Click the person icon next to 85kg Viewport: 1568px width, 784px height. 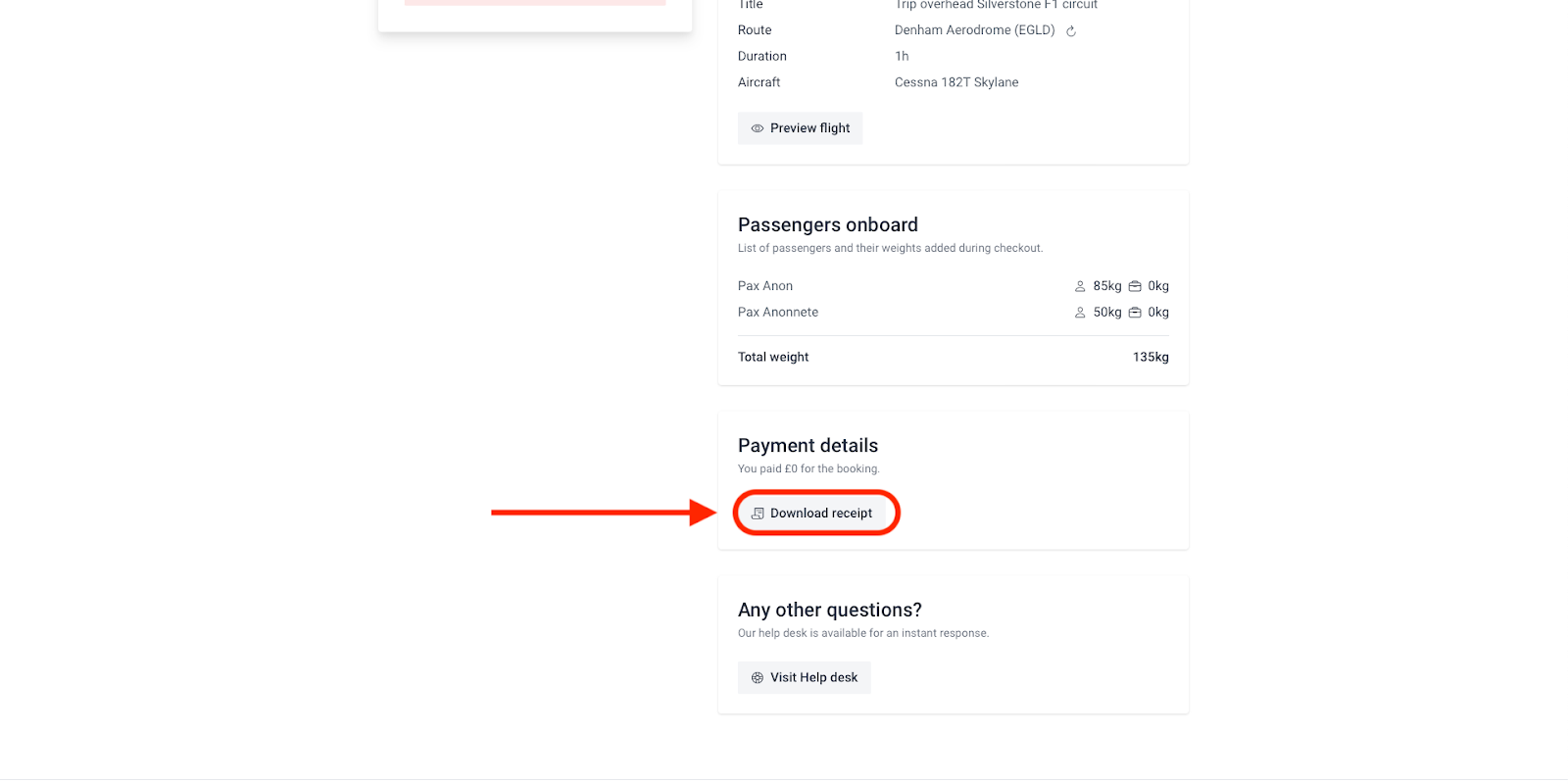[1080, 286]
